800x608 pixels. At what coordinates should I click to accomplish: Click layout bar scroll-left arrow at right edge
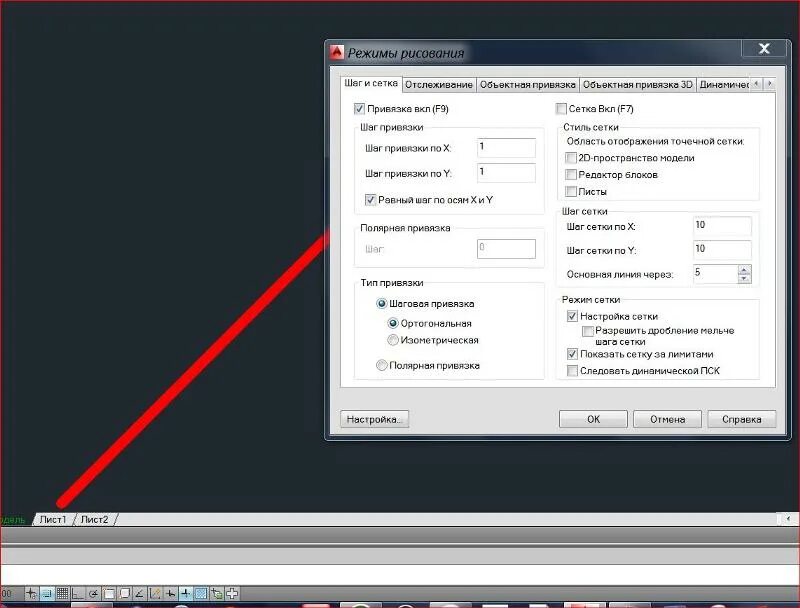point(788,519)
